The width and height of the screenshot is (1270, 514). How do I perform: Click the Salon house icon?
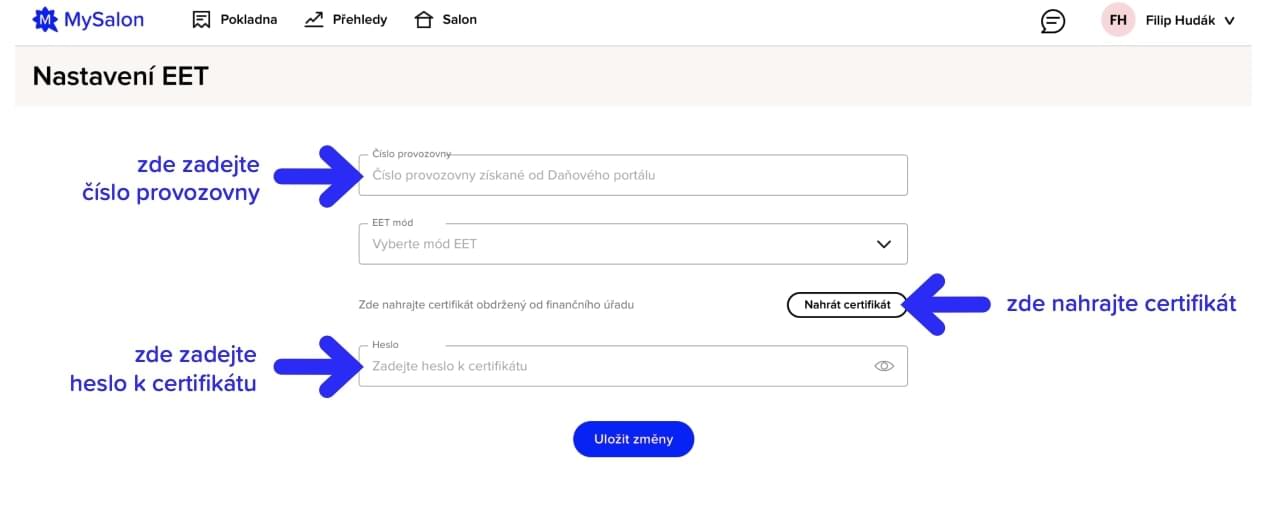point(424,19)
